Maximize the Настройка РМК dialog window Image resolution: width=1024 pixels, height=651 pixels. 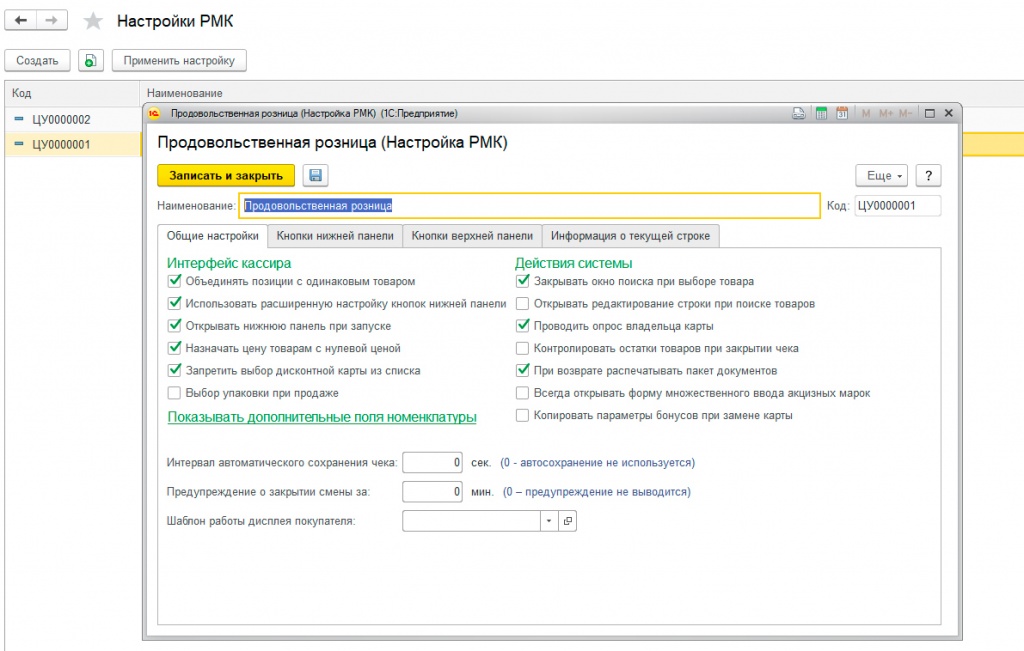pyautogui.click(x=930, y=114)
